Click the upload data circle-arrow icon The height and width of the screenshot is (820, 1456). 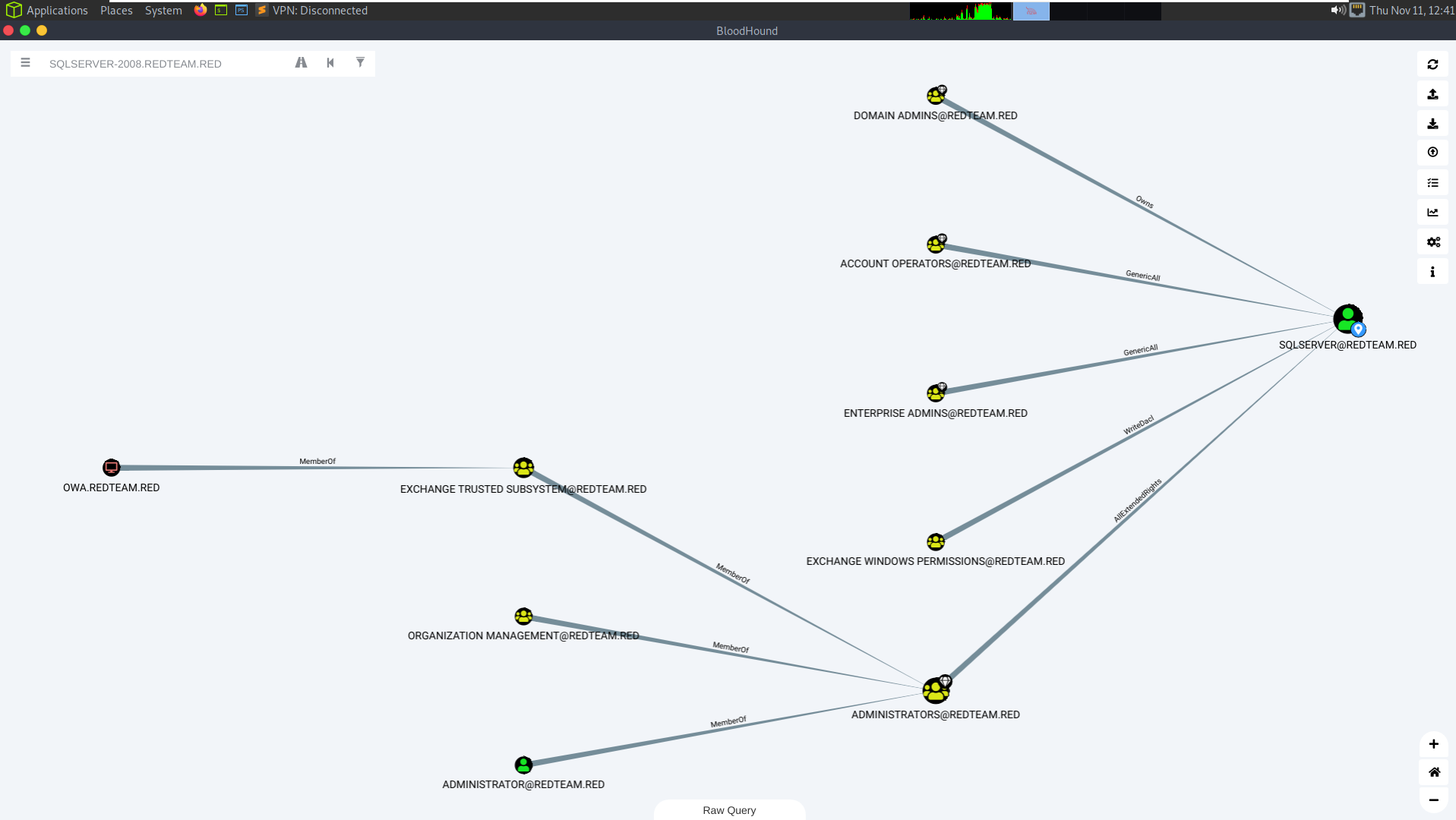point(1432,153)
